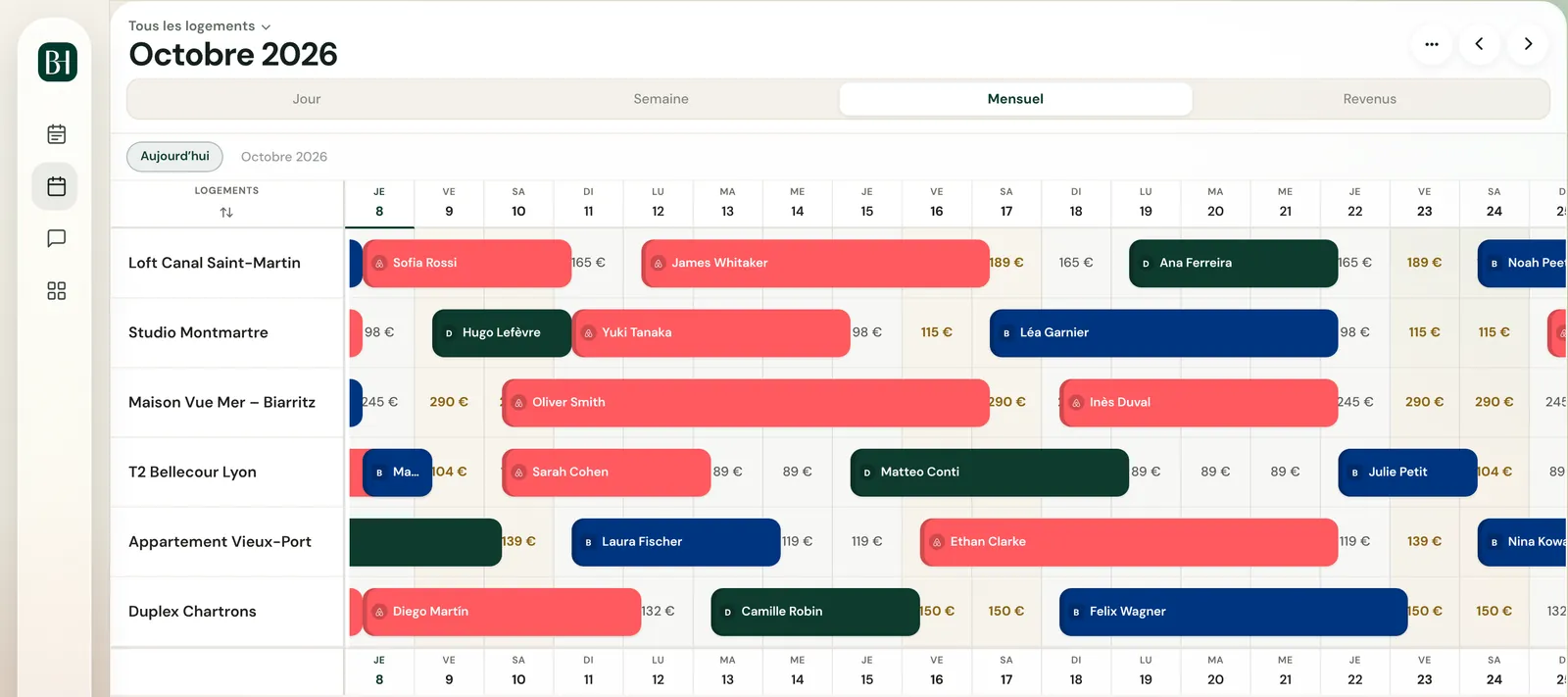This screenshot has height=697, width=1568.
Task: Click the Aujourd'hui button
Action: 174,157
